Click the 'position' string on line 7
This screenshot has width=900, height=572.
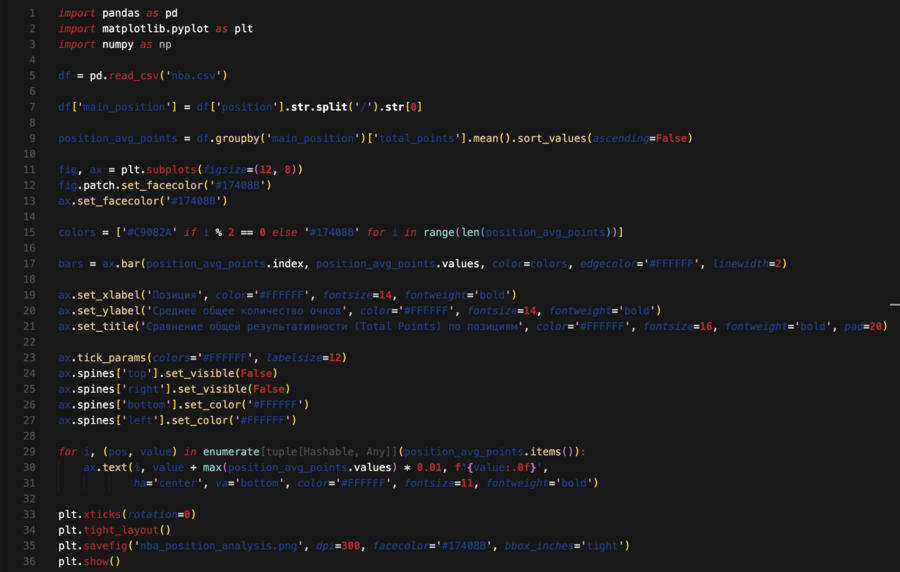click(x=247, y=107)
